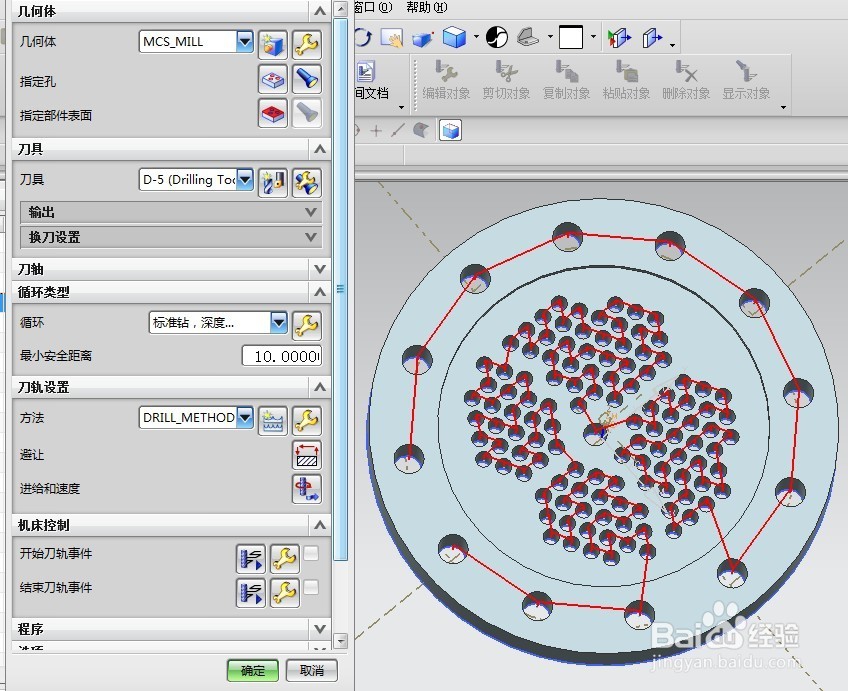This screenshot has height=691, width=848.
Task: Click the dialog scrollbar down arrow
Action: pos(340,641)
